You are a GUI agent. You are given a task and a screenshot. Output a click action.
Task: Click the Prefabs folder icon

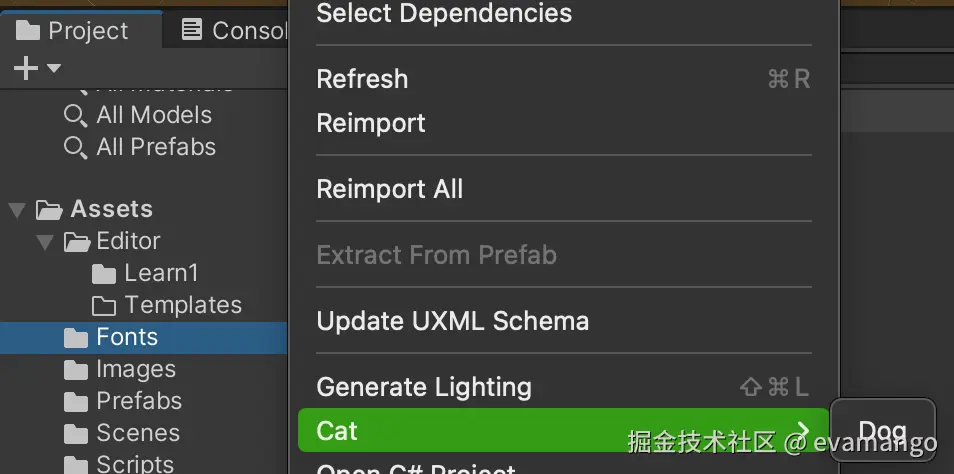tap(76, 401)
